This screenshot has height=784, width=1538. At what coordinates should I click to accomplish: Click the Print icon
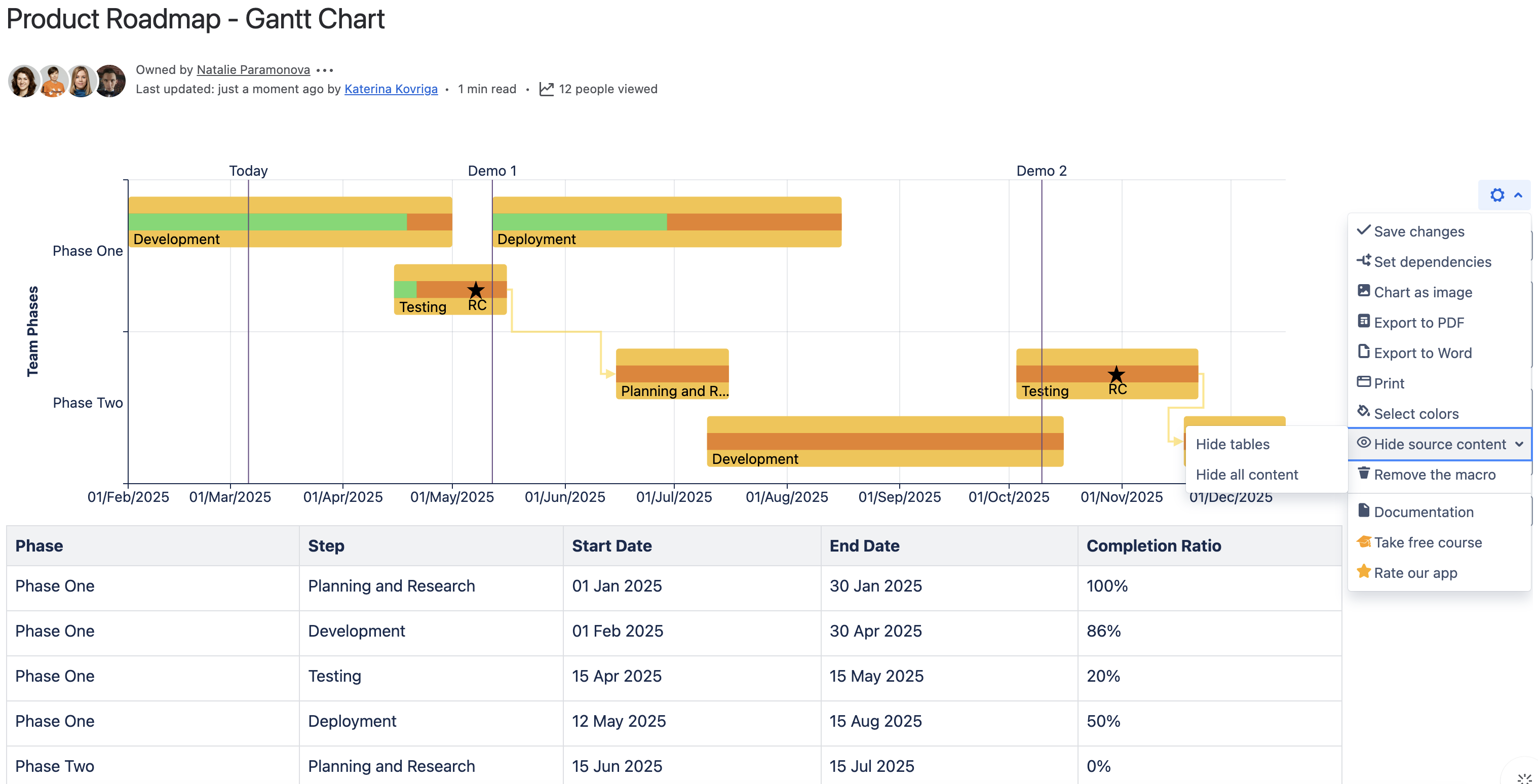pyautogui.click(x=1363, y=382)
